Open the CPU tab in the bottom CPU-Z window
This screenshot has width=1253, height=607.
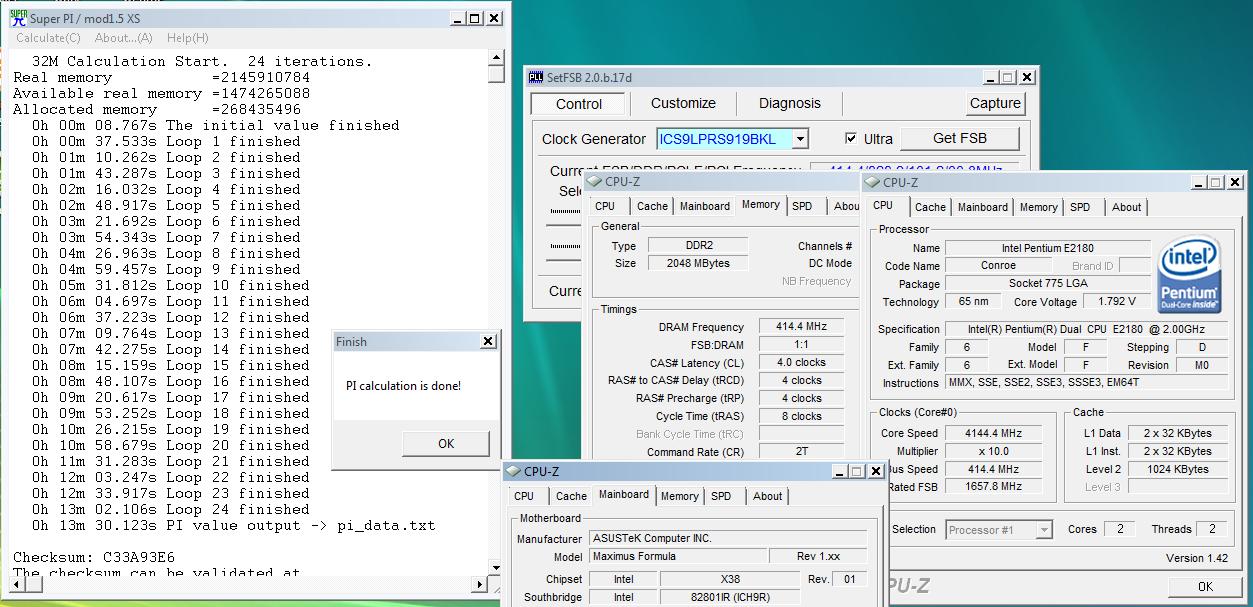coord(524,496)
